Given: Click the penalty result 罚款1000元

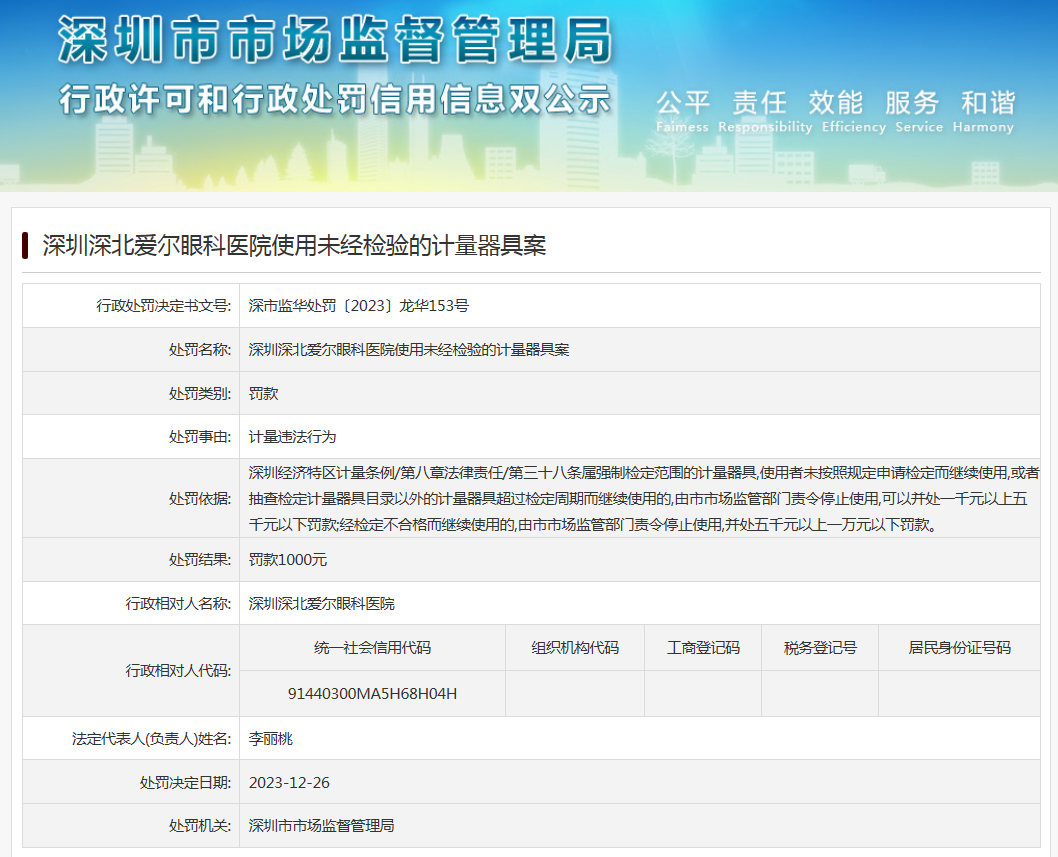Looking at the screenshot, I should pos(288,560).
